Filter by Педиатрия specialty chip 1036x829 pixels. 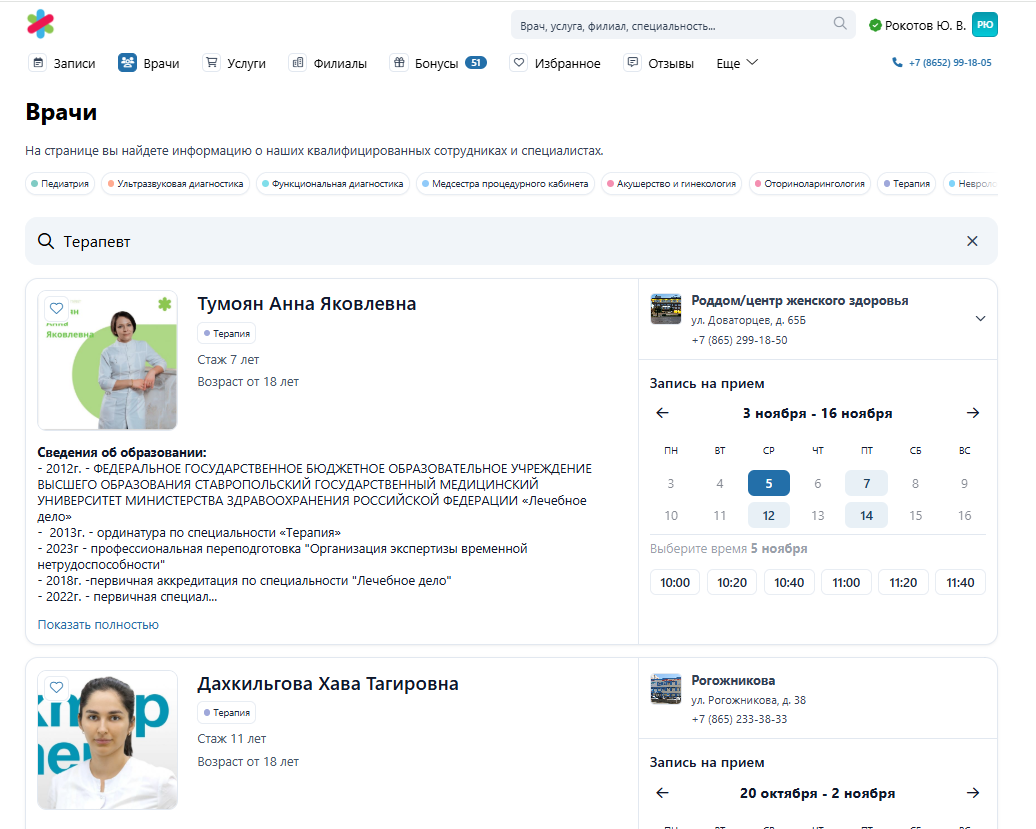(61, 184)
